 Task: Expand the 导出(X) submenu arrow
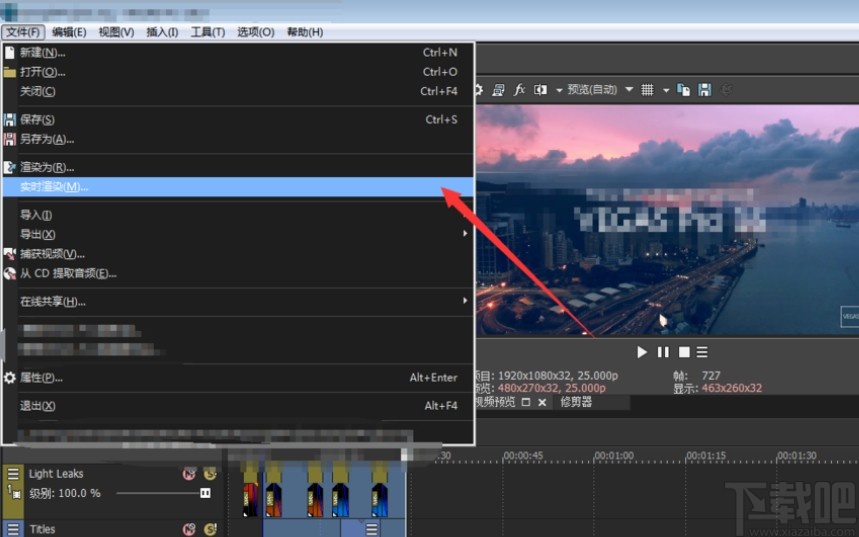click(465, 234)
